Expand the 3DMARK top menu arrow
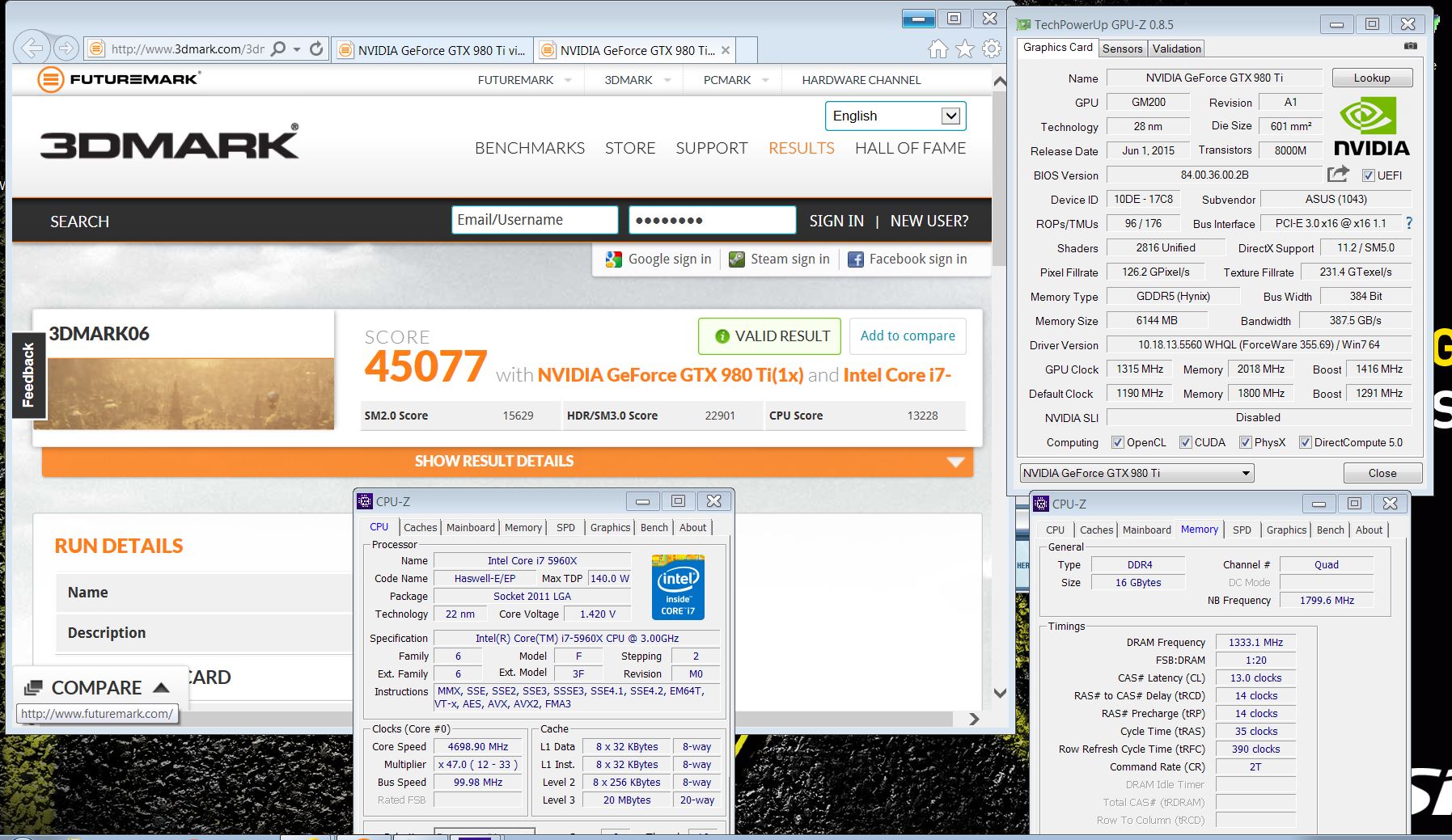Viewport: 1452px width, 840px height. click(667, 80)
